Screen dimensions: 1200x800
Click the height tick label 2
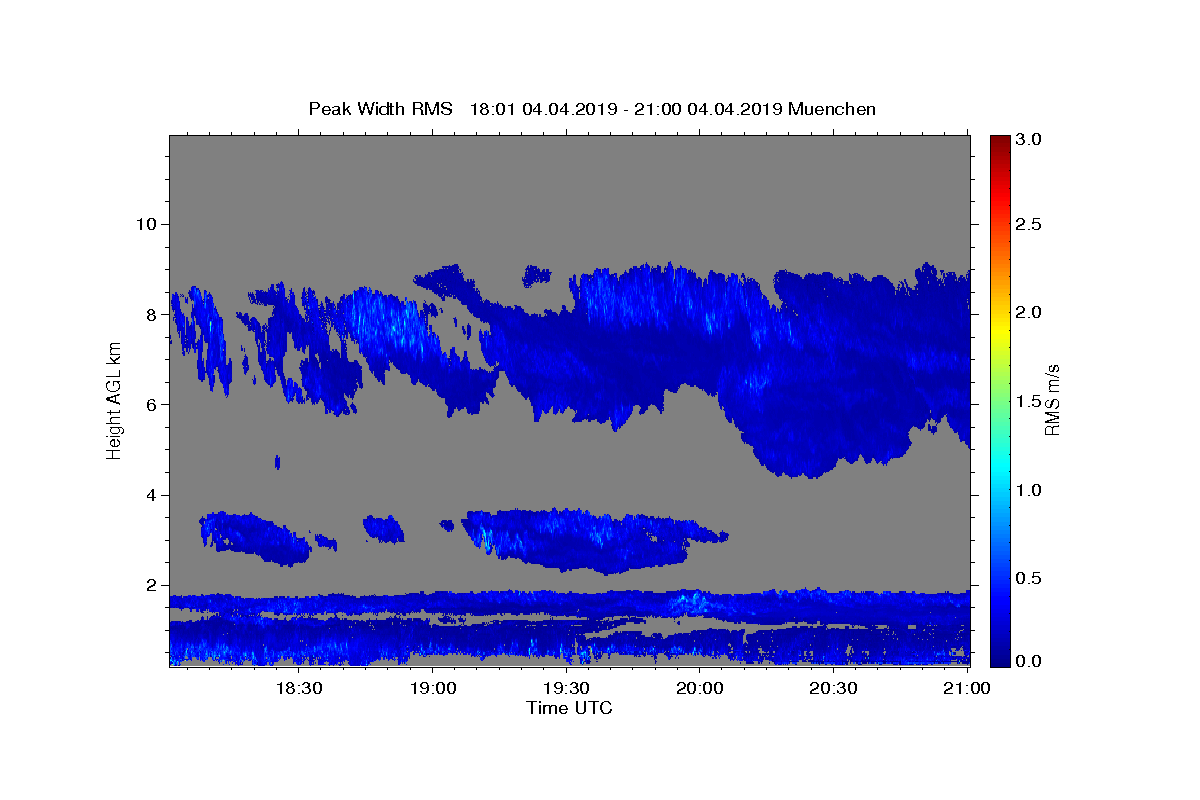(150, 586)
